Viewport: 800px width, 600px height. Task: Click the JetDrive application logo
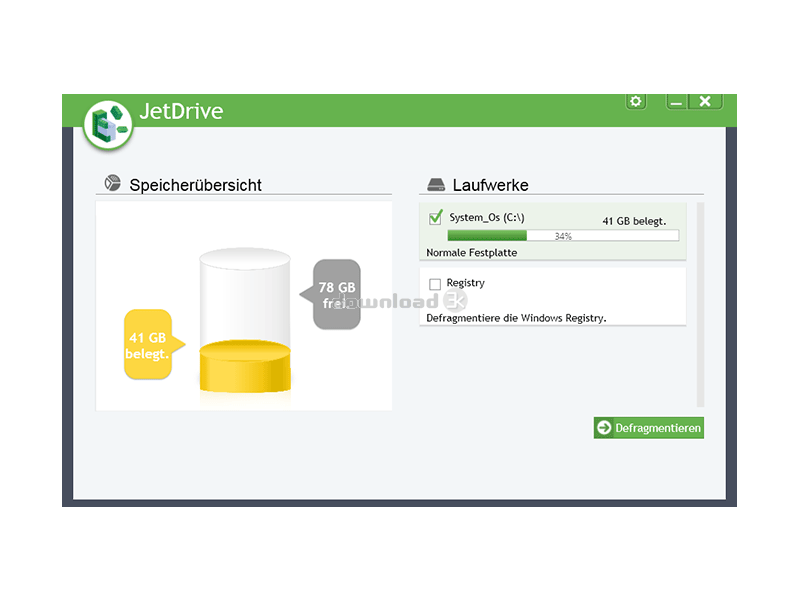[108, 125]
